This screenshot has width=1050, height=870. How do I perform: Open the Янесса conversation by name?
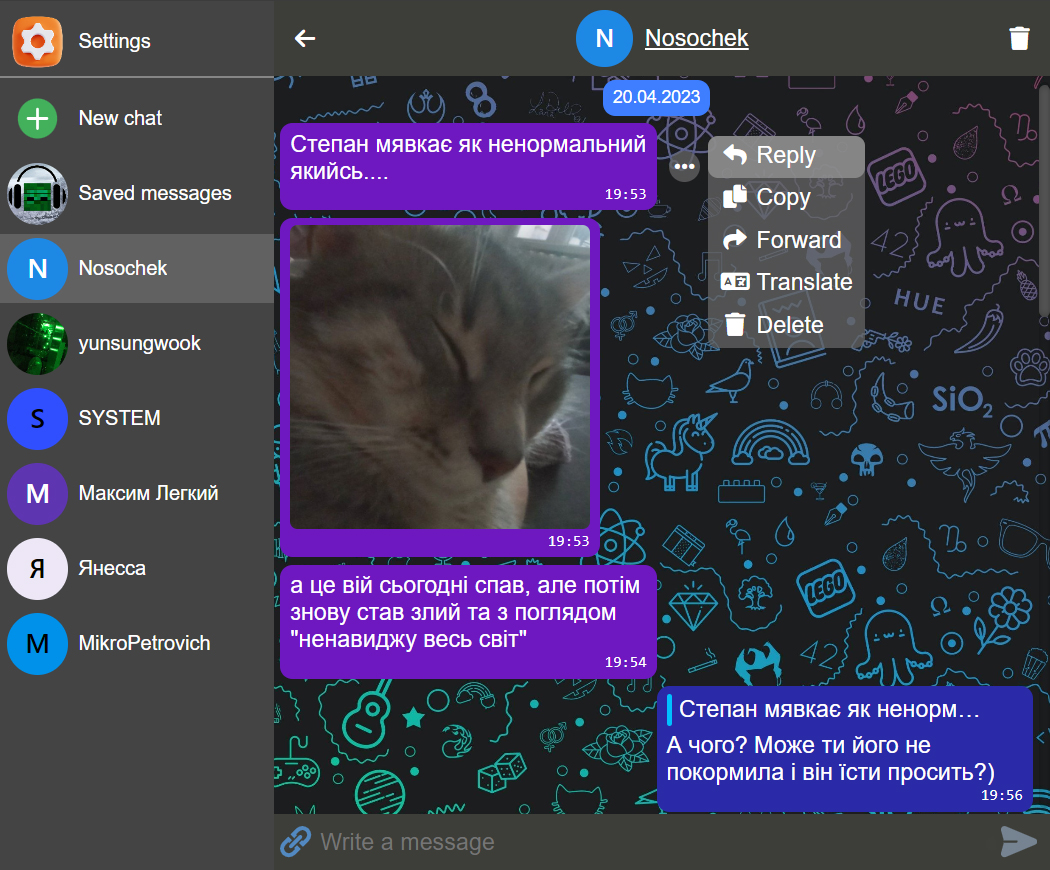(x=112, y=568)
